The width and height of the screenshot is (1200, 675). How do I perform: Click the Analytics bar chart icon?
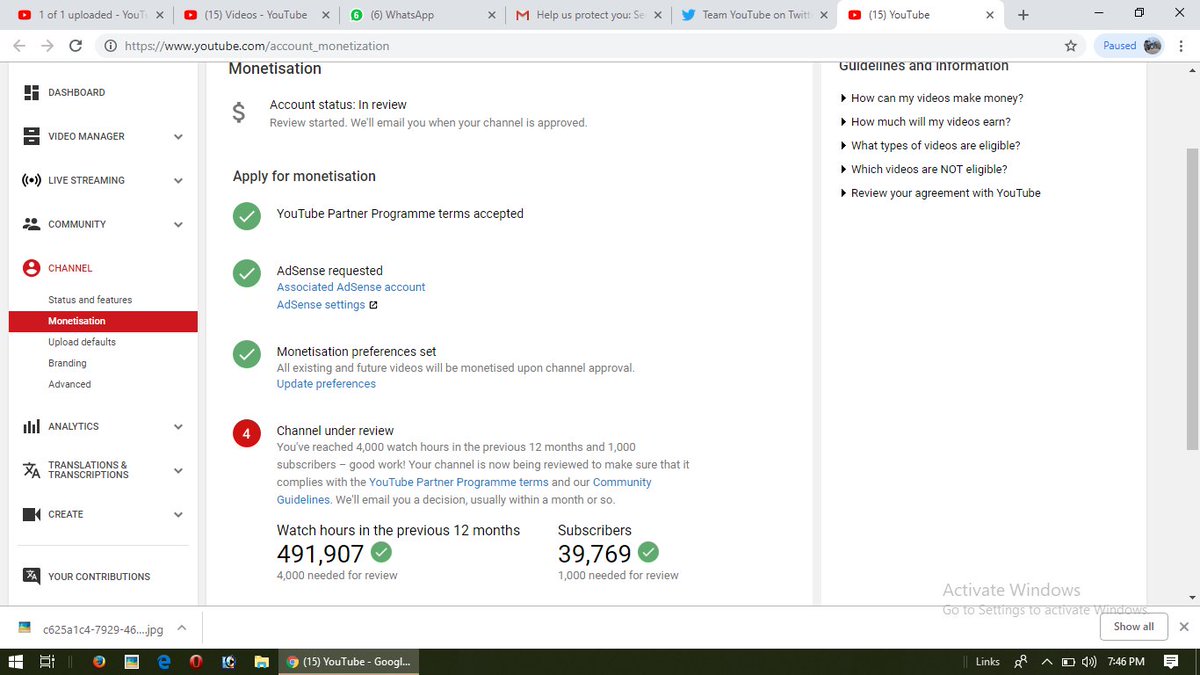[31, 426]
